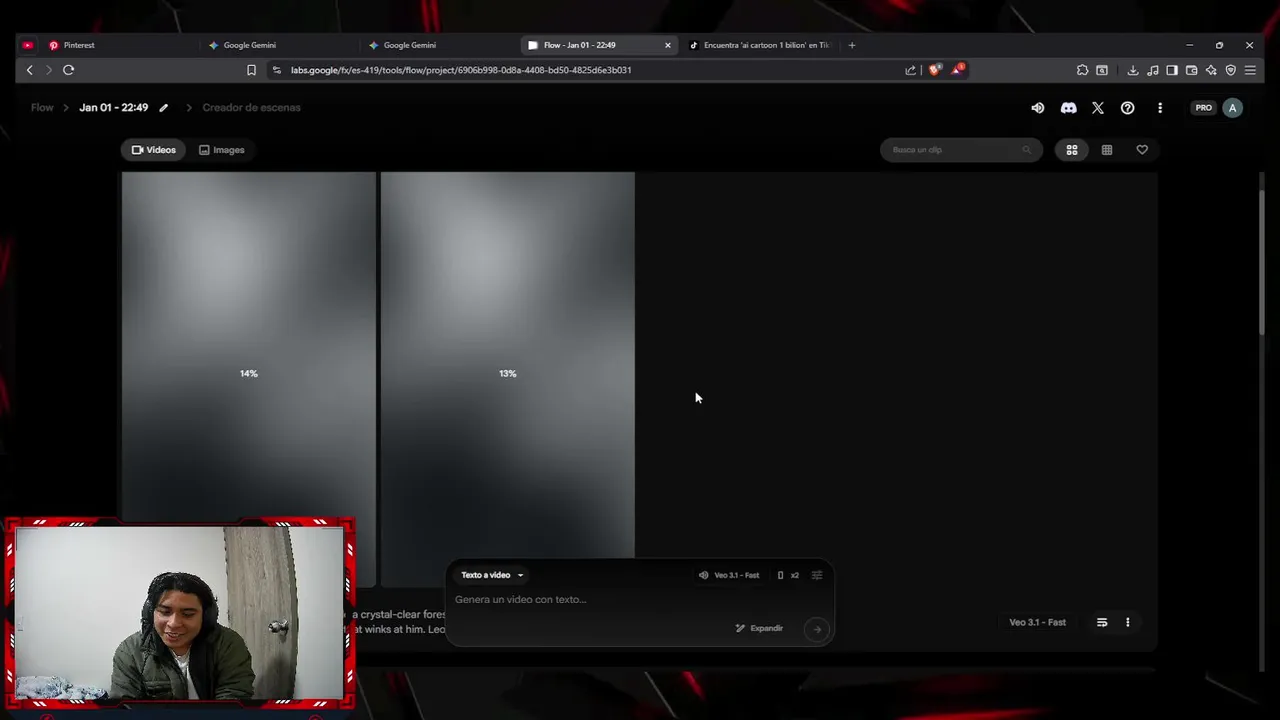Go to Flow home breadcrumb
The height and width of the screenshot is (720, 1280).
42,107
